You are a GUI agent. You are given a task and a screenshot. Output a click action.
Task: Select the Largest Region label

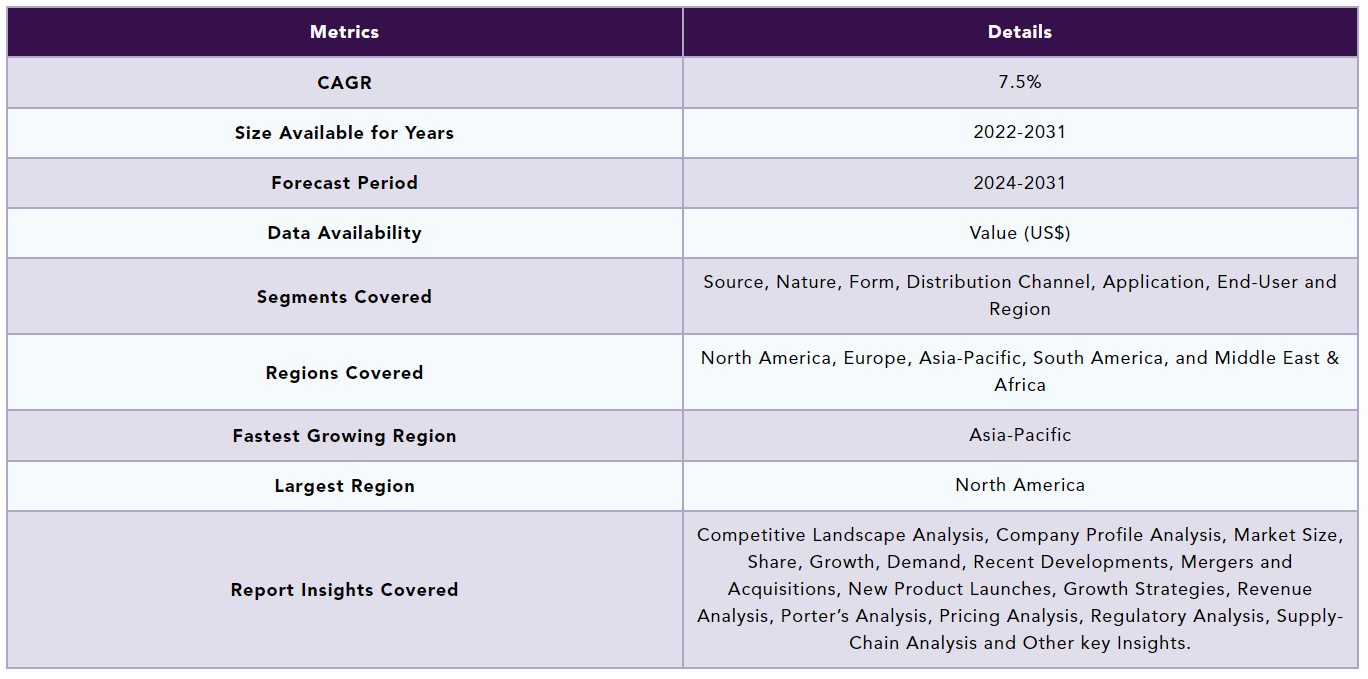pos(344,486)
